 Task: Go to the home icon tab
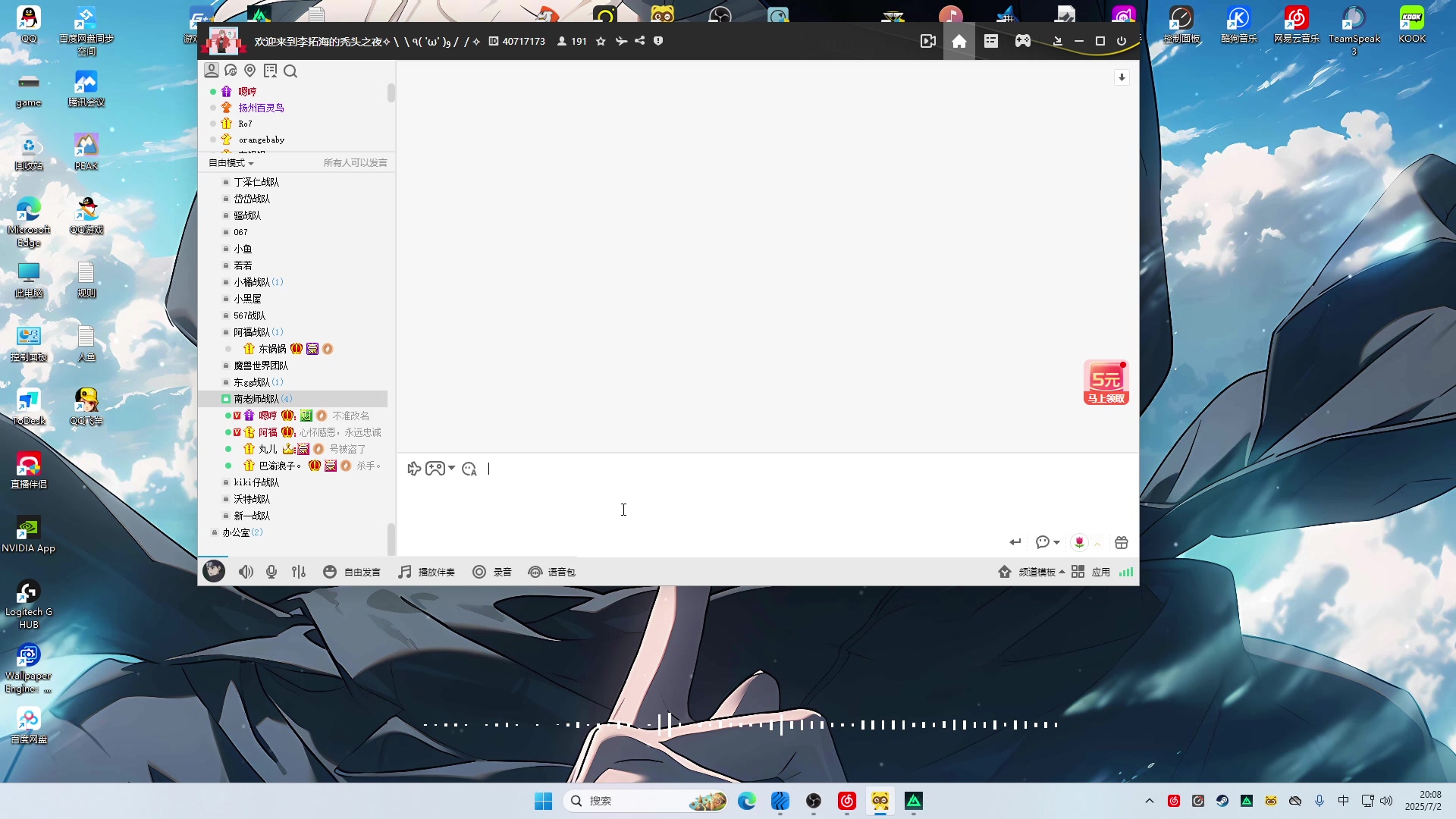coord(959,41)
